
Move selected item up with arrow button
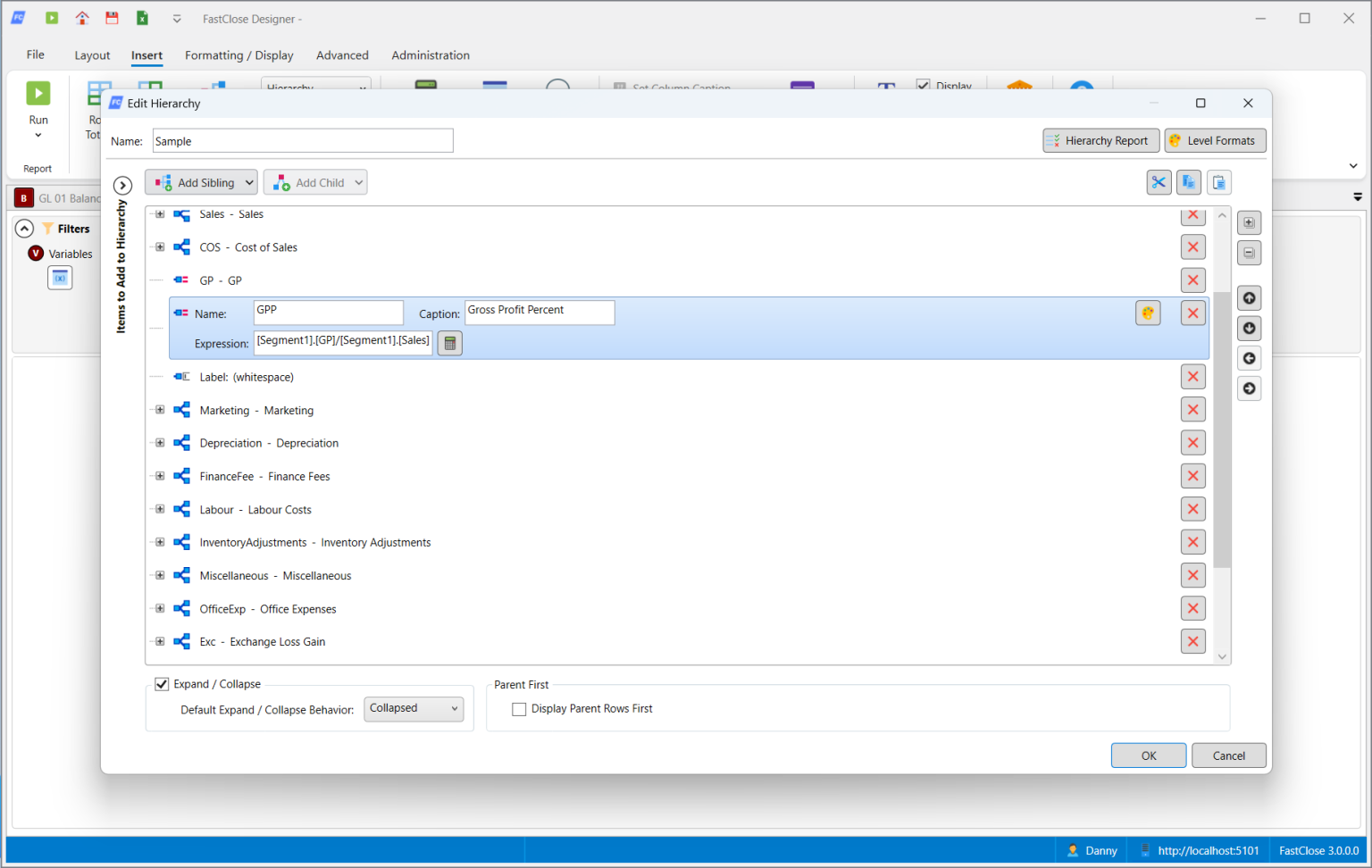[1249, 298]
